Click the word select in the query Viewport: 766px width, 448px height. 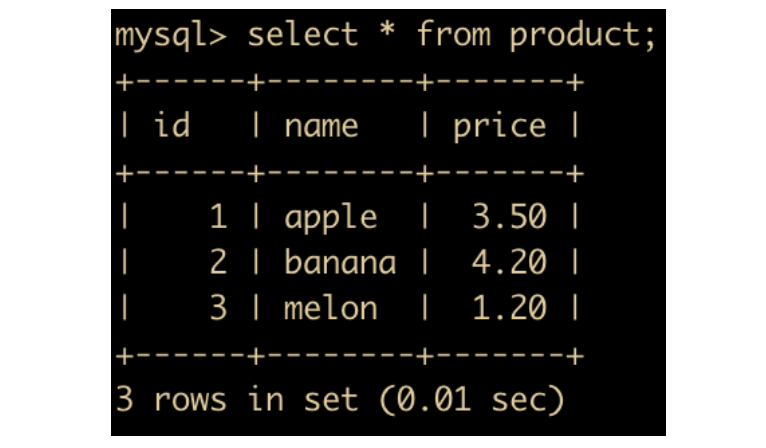pyautogui.click(x=303, y=34)
